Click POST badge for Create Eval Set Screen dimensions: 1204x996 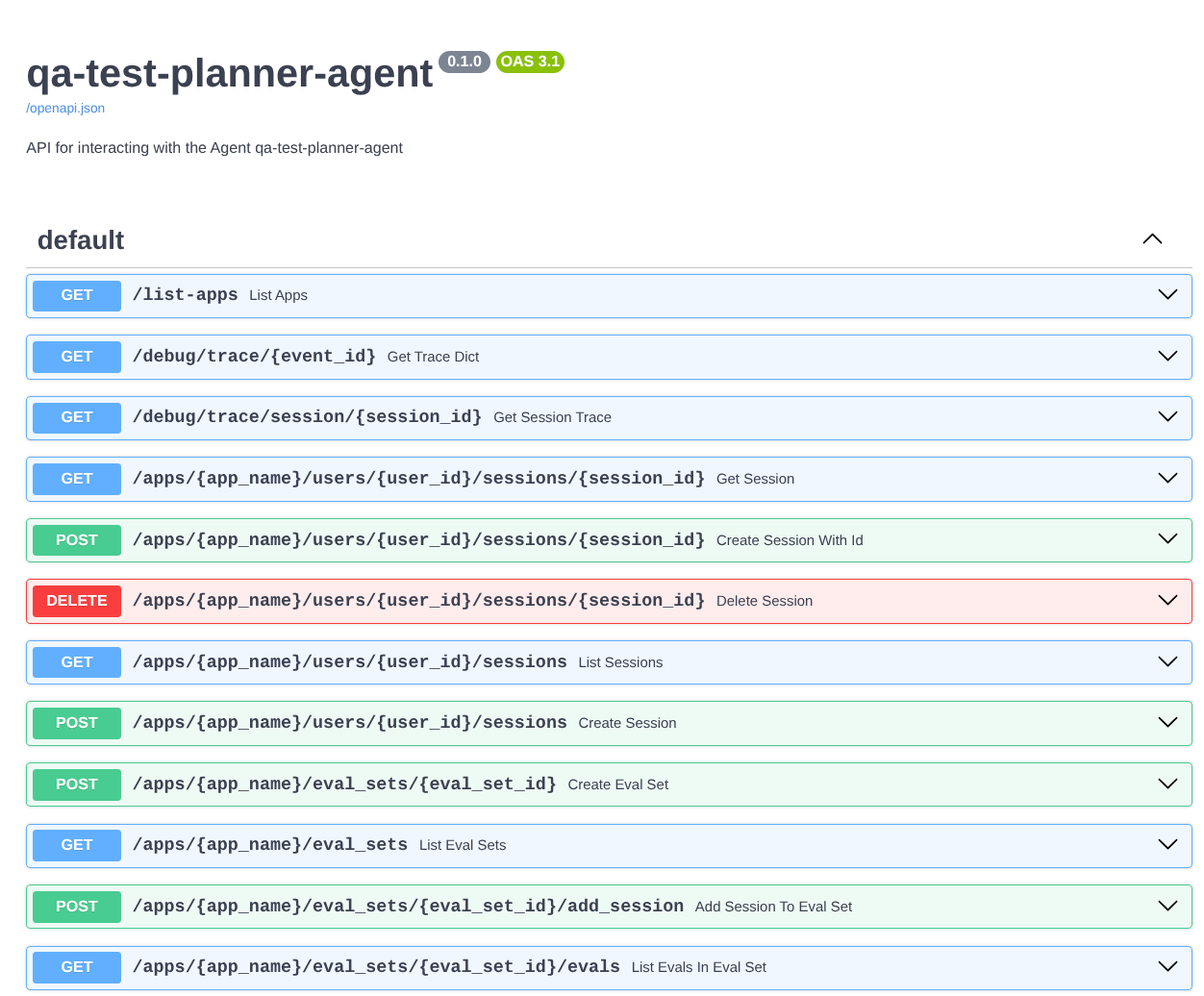point(77,784)
